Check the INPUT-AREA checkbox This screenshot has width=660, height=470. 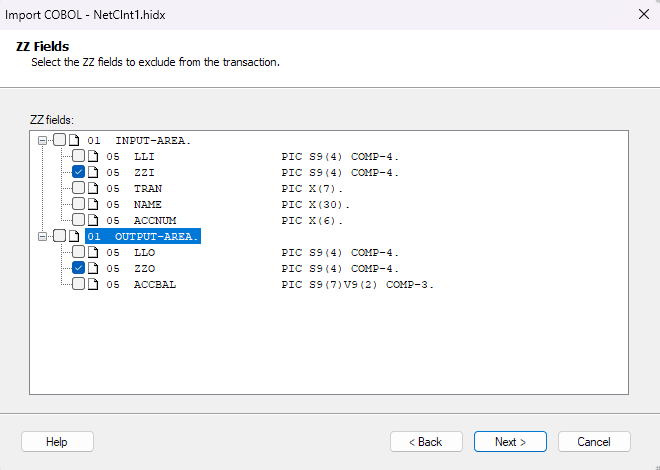point(60,140)
